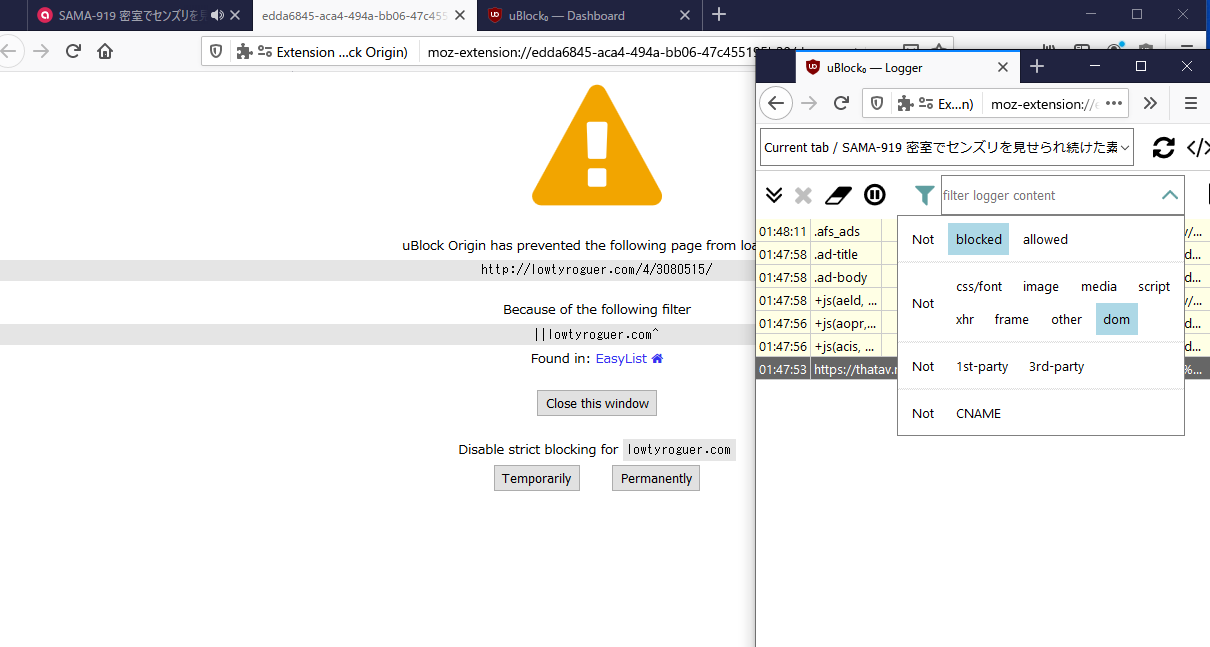Click the "filter logger content" input field
The width and height of the screenshot is (1210, 647).
[x=1010, y=195]
